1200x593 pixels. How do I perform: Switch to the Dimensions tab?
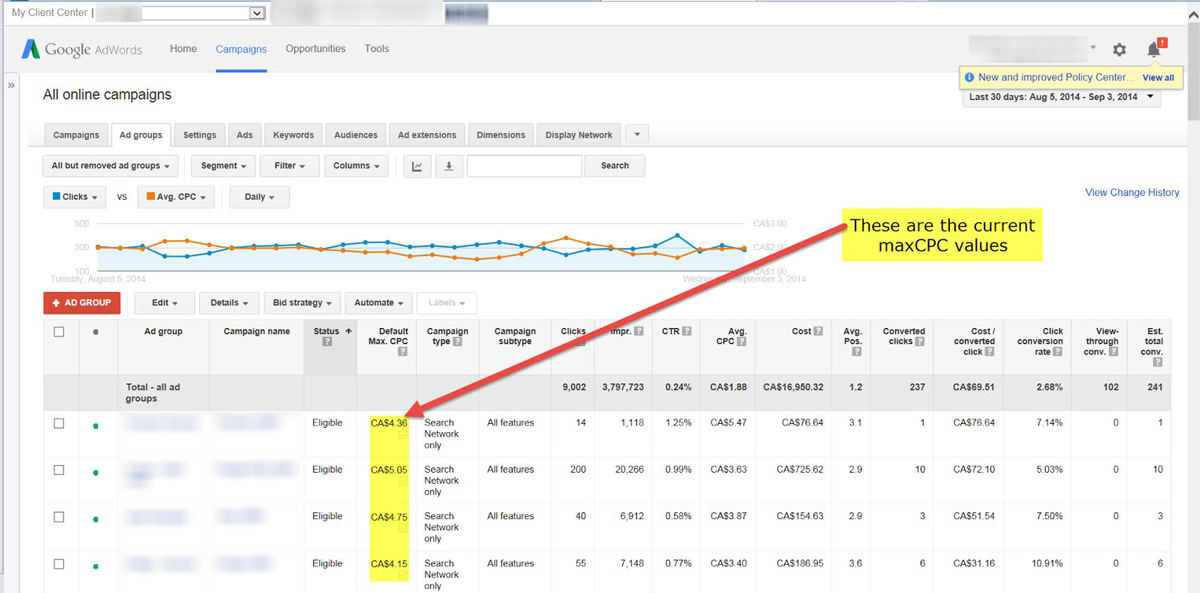[x=501, y=135]
